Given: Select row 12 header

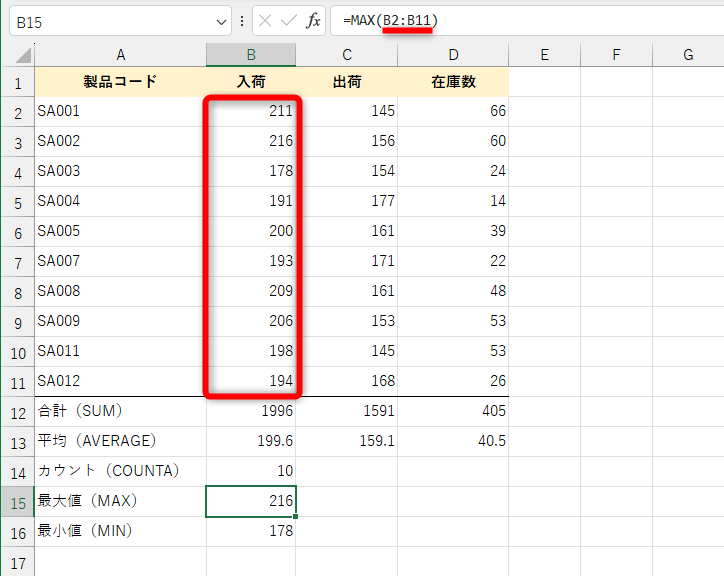Looking at the screenshot, I should tap(18, 412).
